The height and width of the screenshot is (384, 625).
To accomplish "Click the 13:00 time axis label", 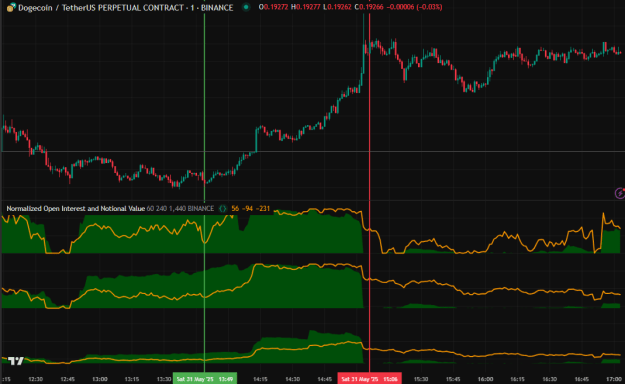I will (100, 379).
